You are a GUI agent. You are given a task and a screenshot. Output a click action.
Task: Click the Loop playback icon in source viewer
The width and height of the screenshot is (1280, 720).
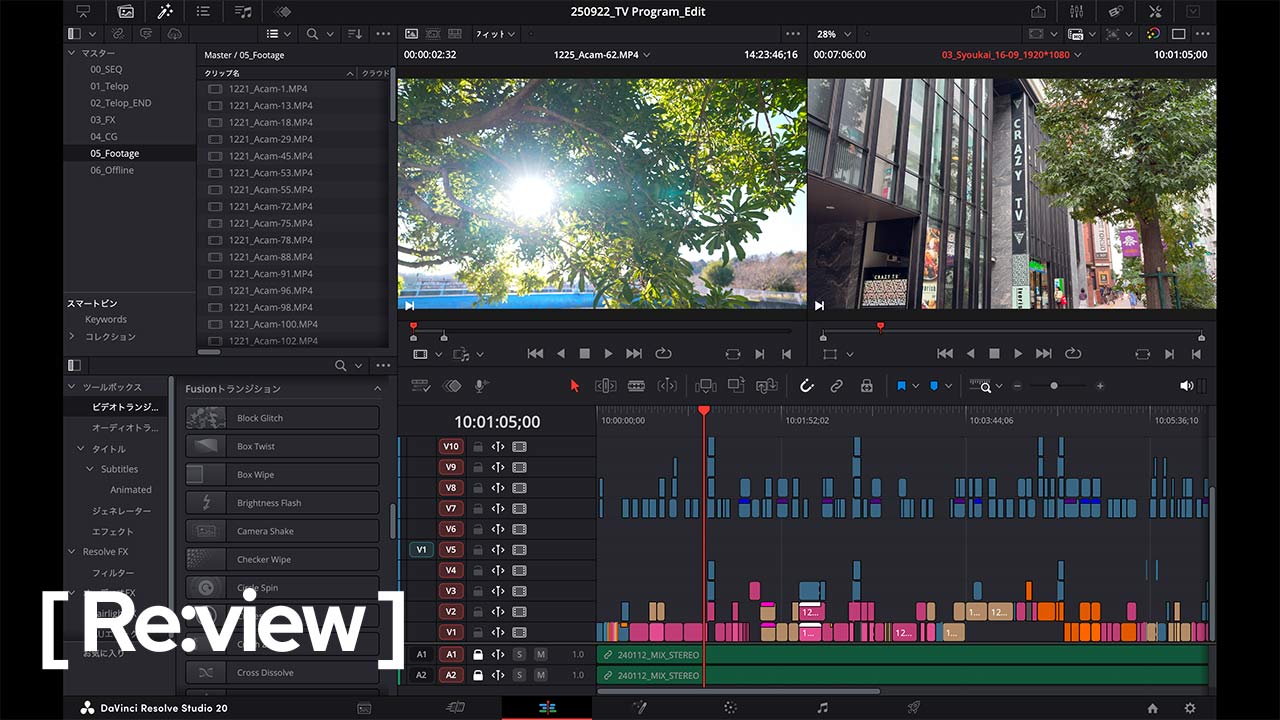[x=663, y=354]
